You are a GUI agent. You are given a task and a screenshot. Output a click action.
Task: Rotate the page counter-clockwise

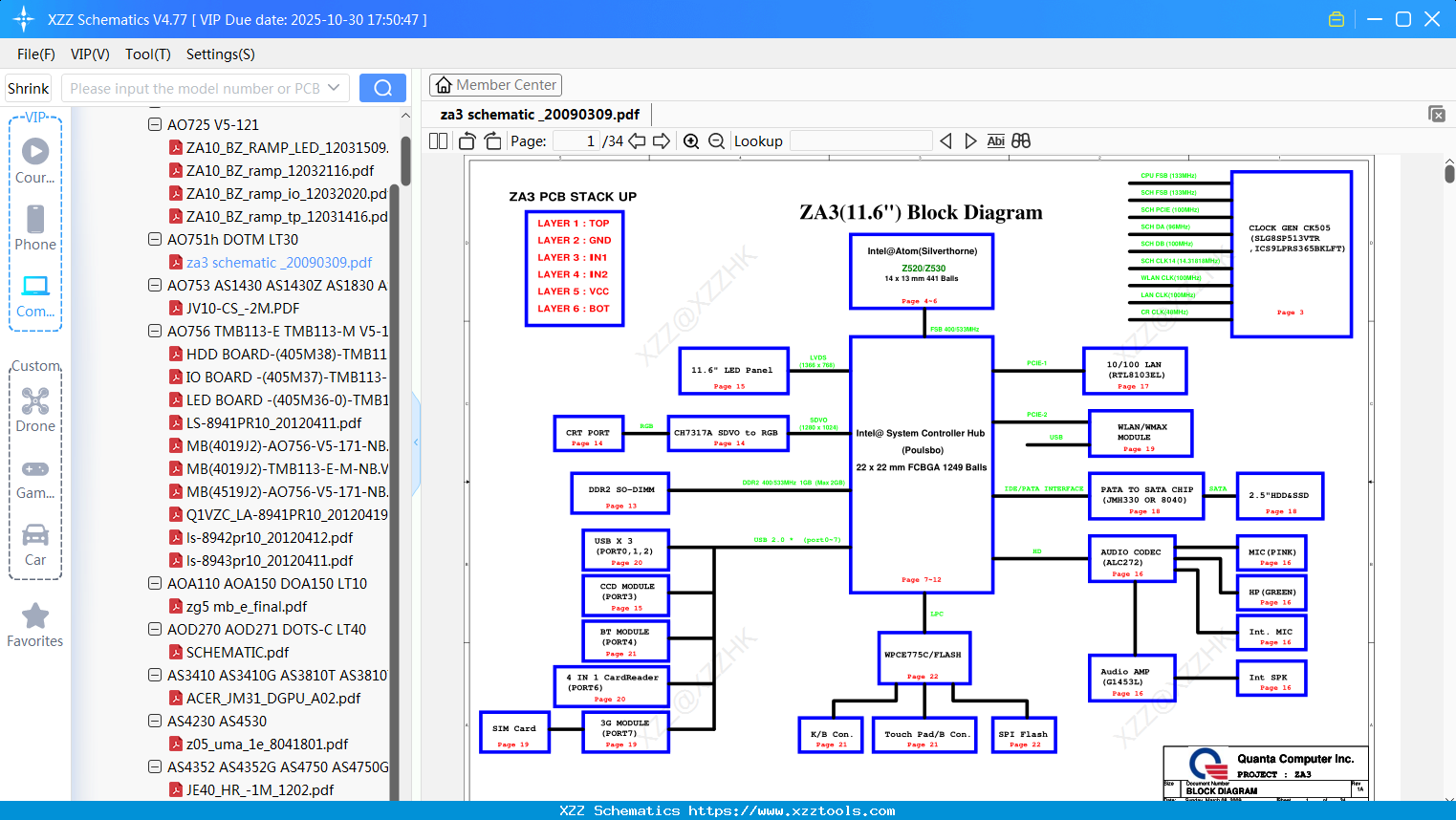tap(467, 141)
